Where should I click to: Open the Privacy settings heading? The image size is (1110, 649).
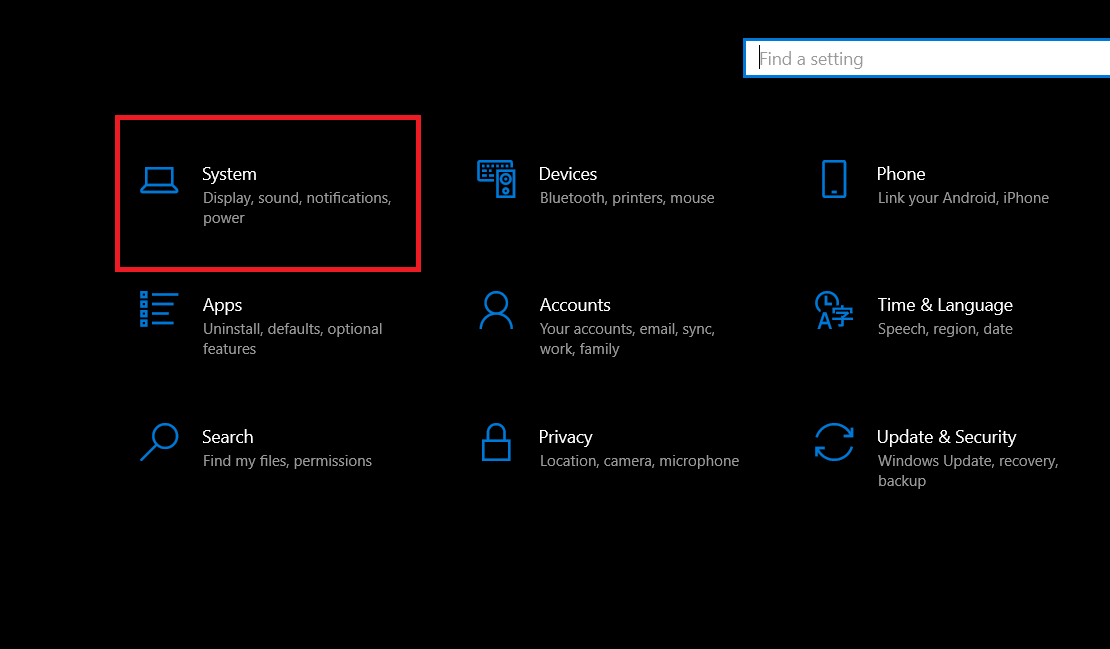(x=565, y=437)
